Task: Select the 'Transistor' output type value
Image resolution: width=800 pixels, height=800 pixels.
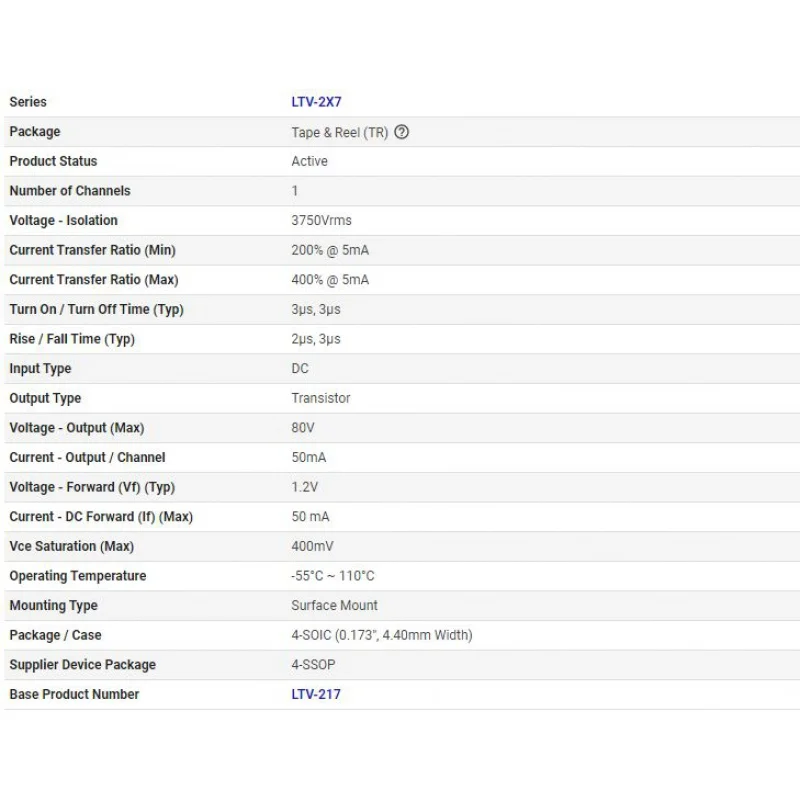Action: [320, 398]
